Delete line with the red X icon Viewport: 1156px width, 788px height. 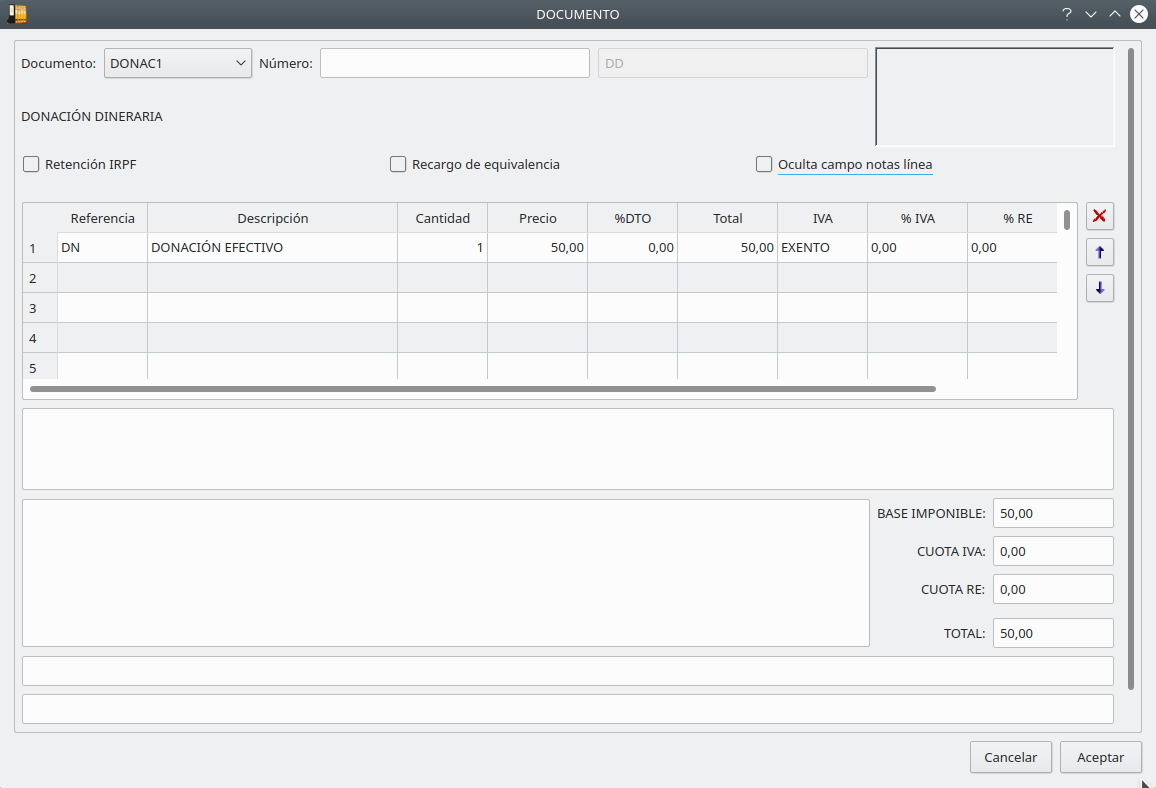pyautogui.click(x=1099, y=216)
